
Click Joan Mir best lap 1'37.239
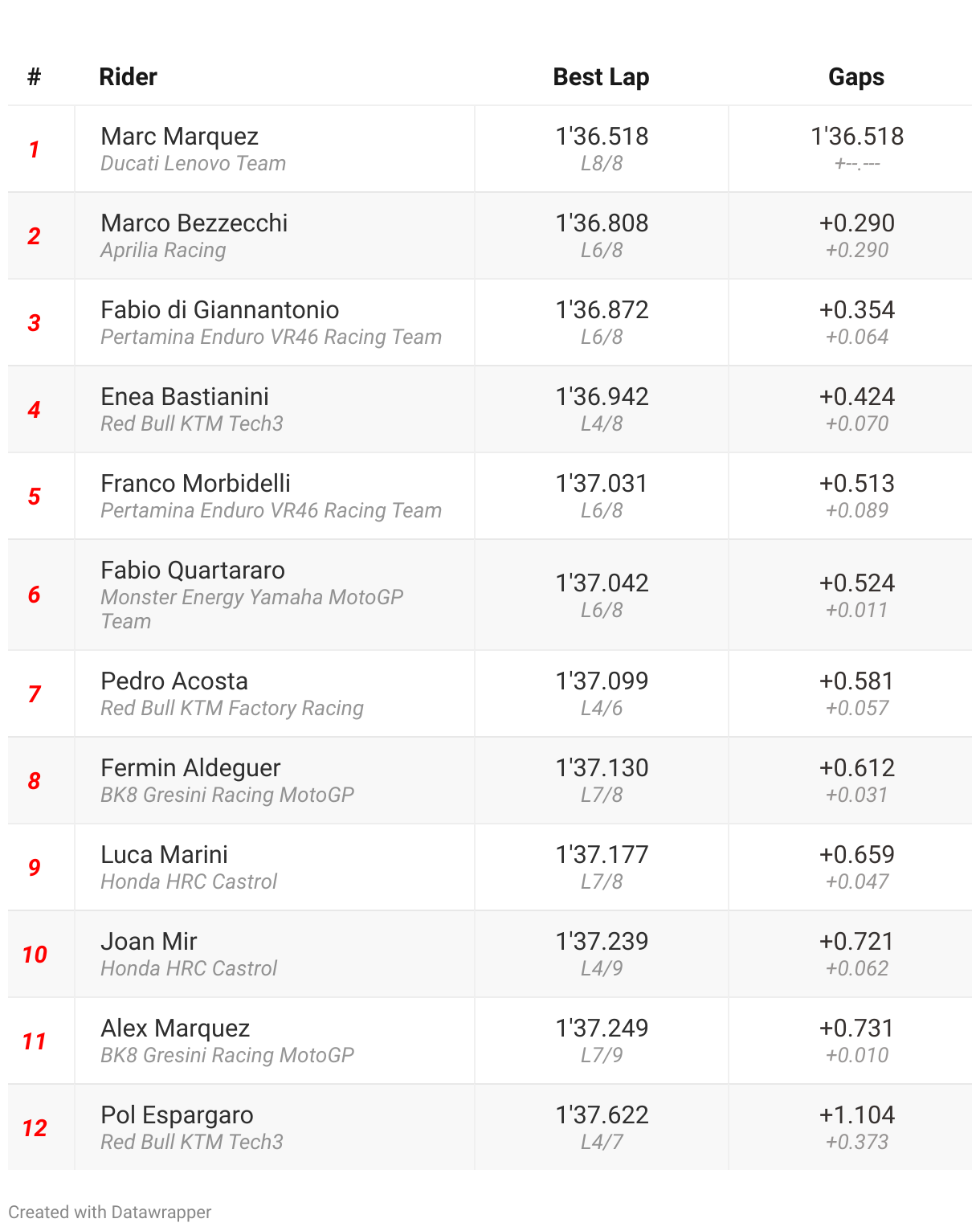pyautogui.click(x=602, y=942)
